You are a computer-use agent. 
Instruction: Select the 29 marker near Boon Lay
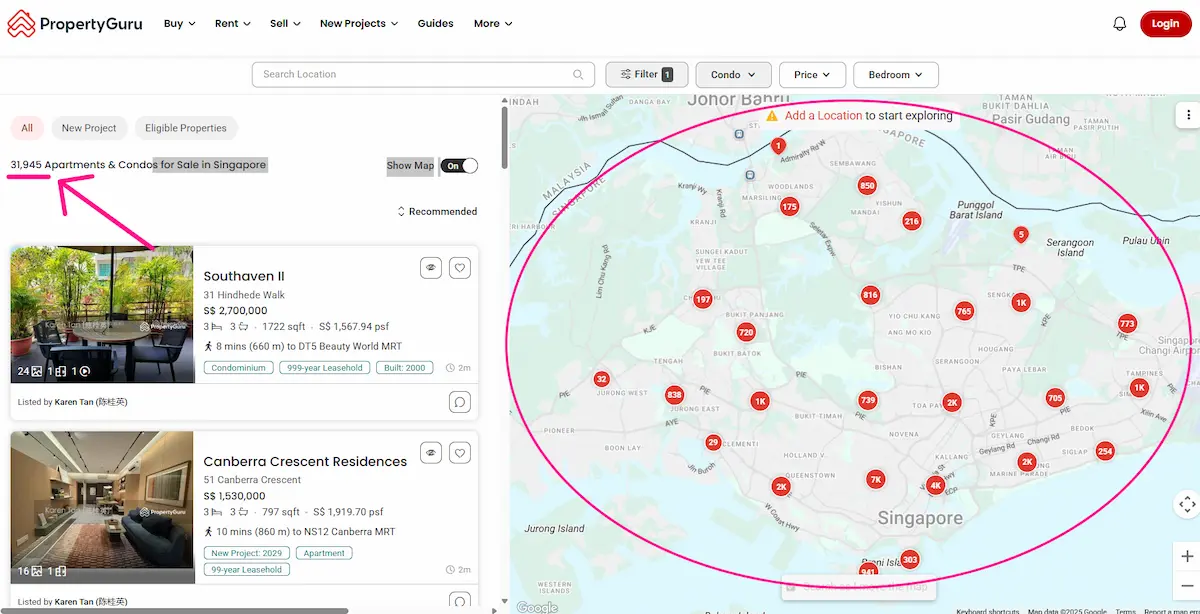coord(713,442)
